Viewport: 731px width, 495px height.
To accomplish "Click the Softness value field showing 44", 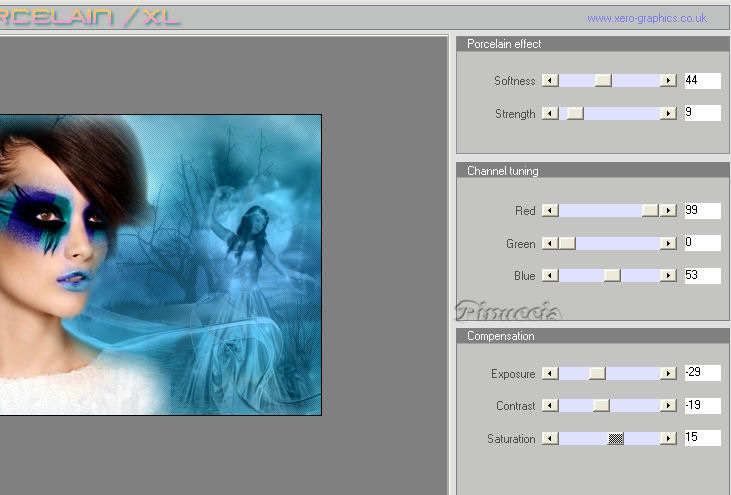I will pos(703,80).
